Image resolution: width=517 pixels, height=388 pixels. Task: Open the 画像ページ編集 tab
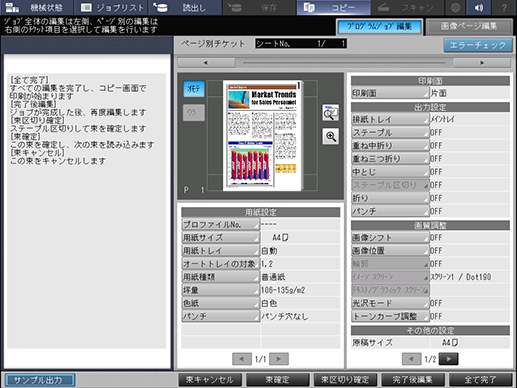(x=469, y=27)
